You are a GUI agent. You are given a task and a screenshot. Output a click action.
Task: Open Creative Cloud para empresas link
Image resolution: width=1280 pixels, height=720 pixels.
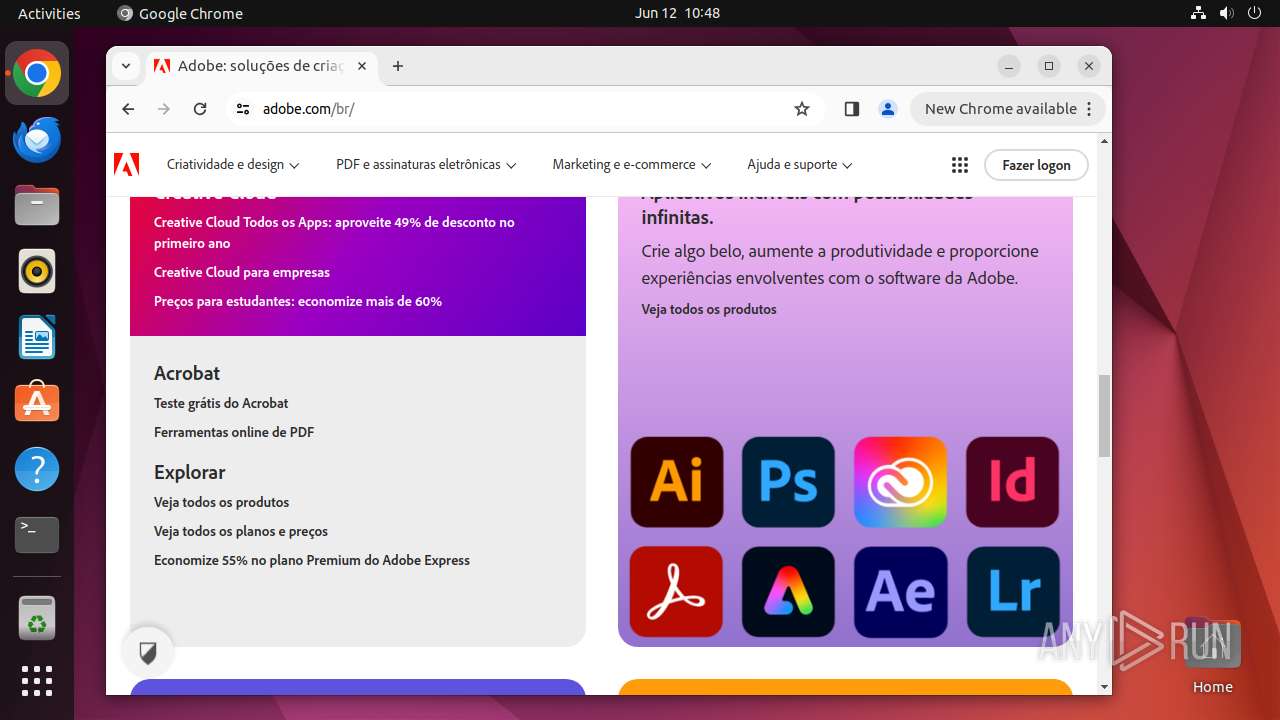(x=242, y=272)
